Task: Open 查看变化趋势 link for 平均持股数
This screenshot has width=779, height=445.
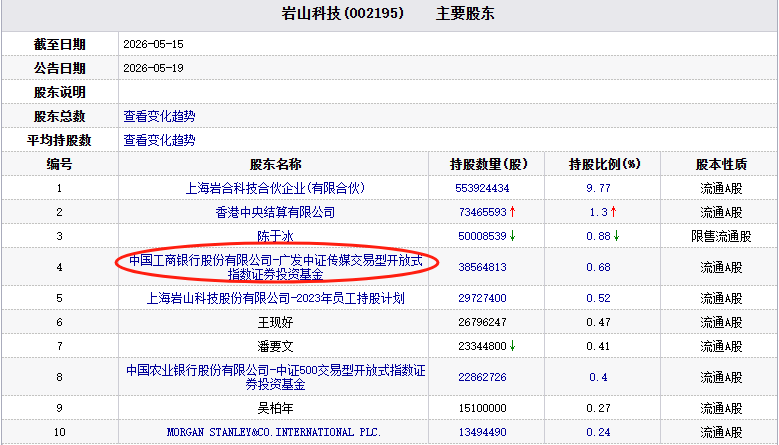Action: [159, 140]
